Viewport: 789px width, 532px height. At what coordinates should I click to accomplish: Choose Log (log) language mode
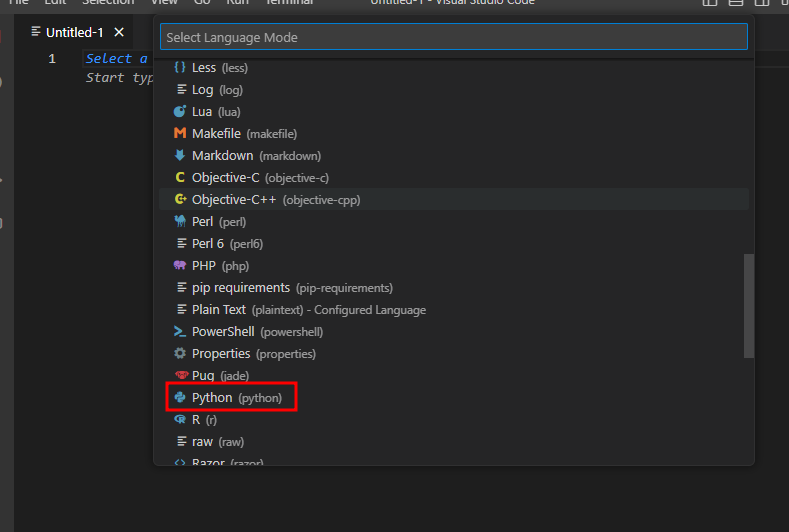(x=454, y=90)
